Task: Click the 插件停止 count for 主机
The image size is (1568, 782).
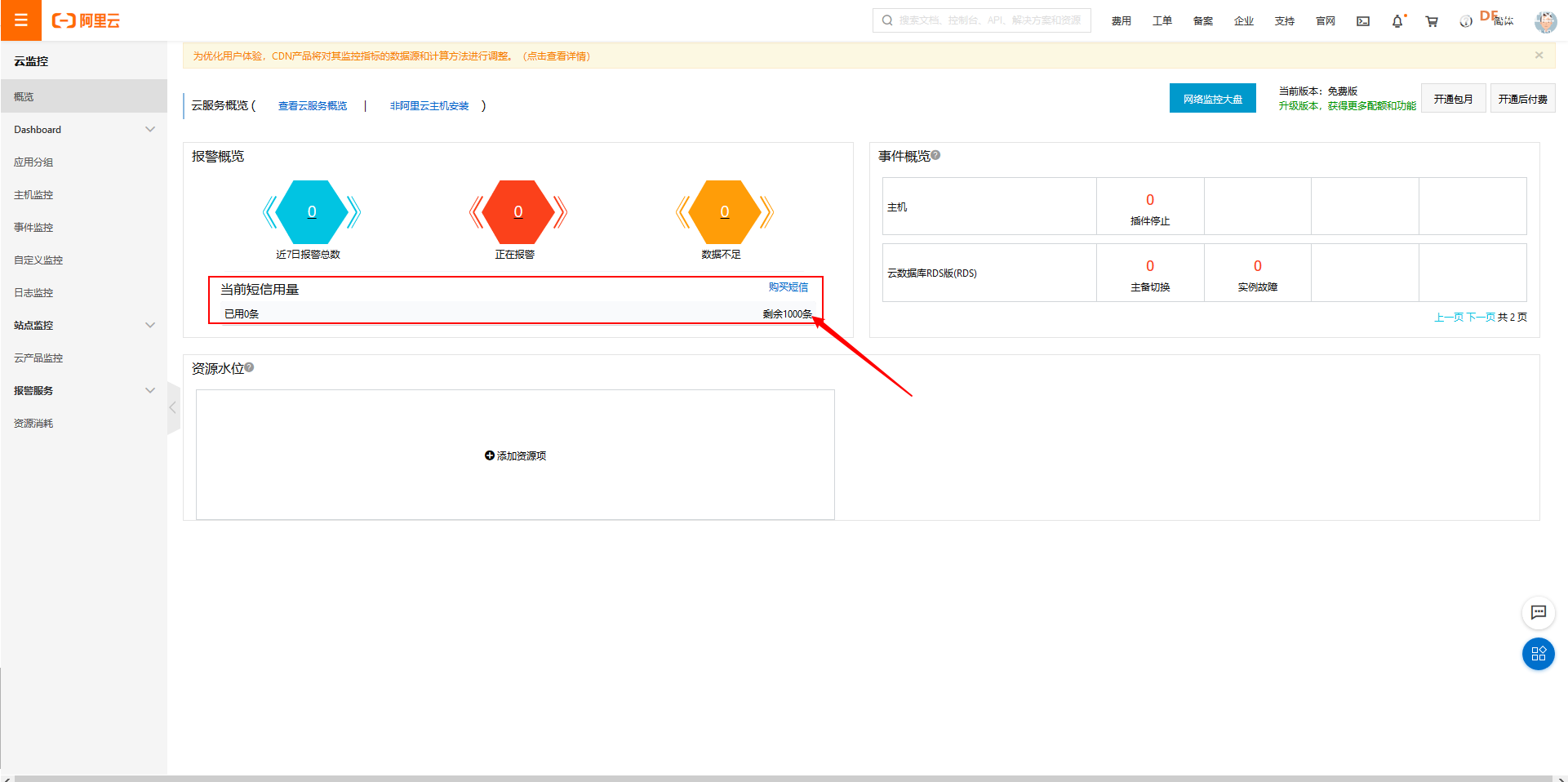Action: tap(1150, 200)
